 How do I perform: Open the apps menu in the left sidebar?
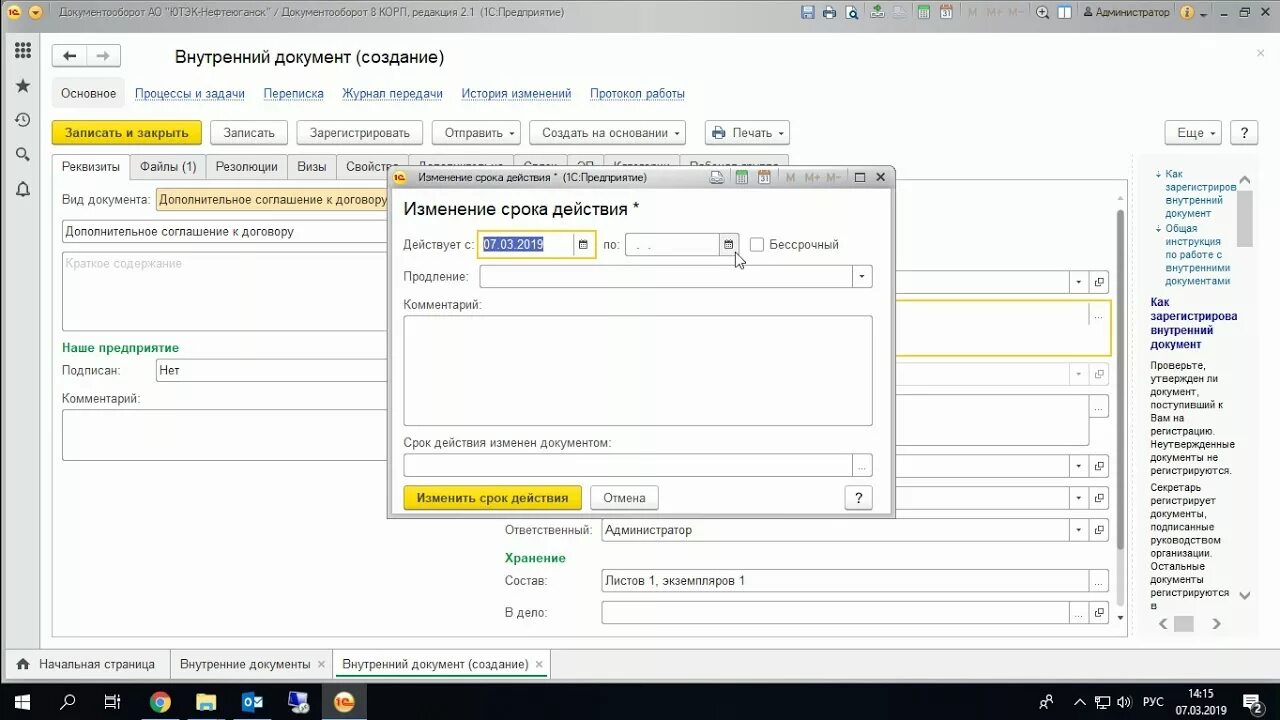click(x=22, y=50)
